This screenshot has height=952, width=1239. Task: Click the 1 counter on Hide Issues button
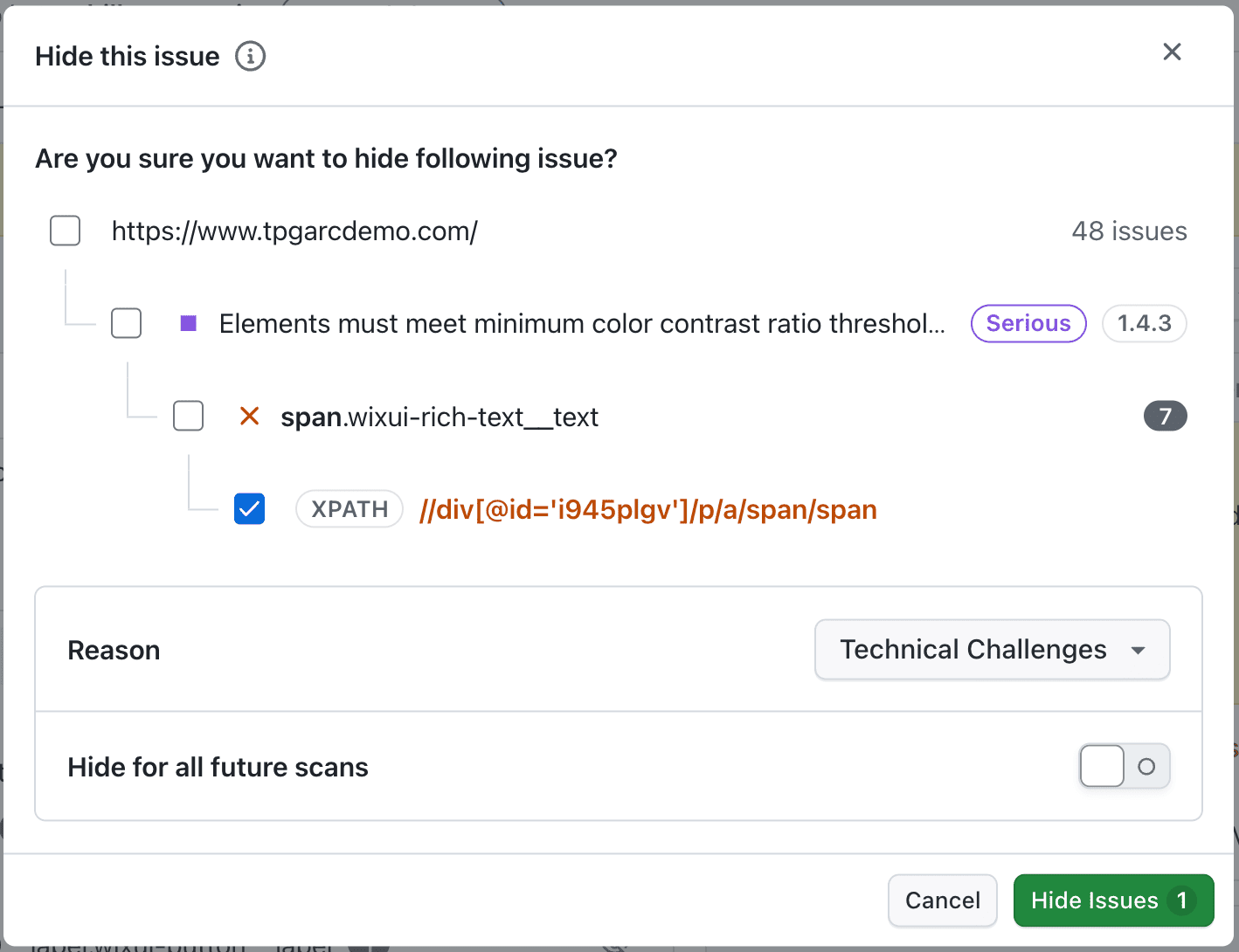[x=1181, y=900]
